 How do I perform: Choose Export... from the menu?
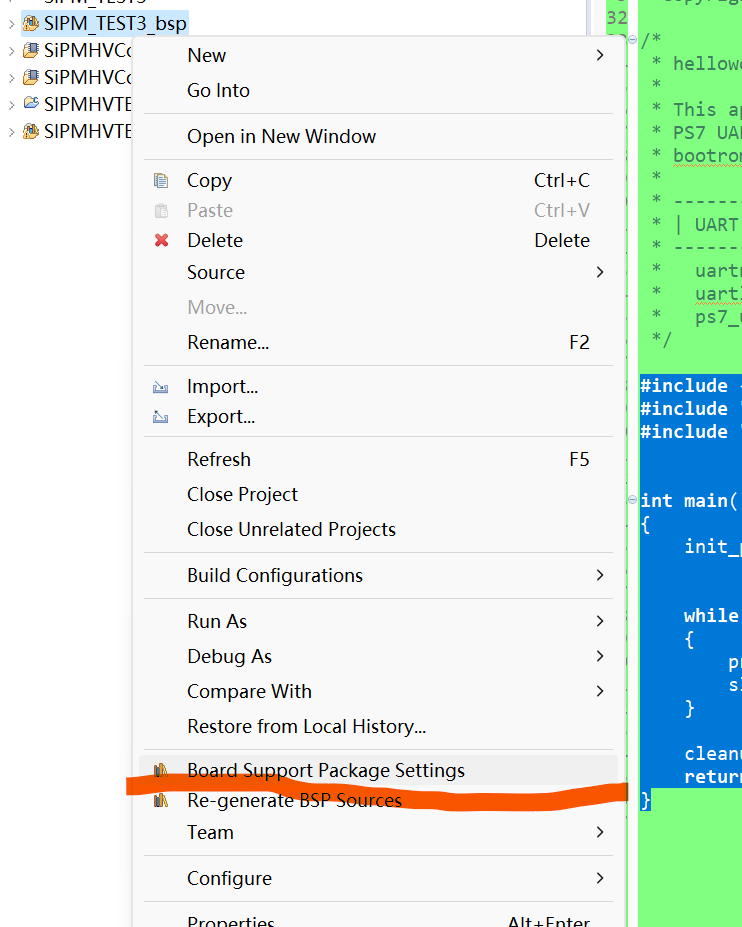coord(378,417)
